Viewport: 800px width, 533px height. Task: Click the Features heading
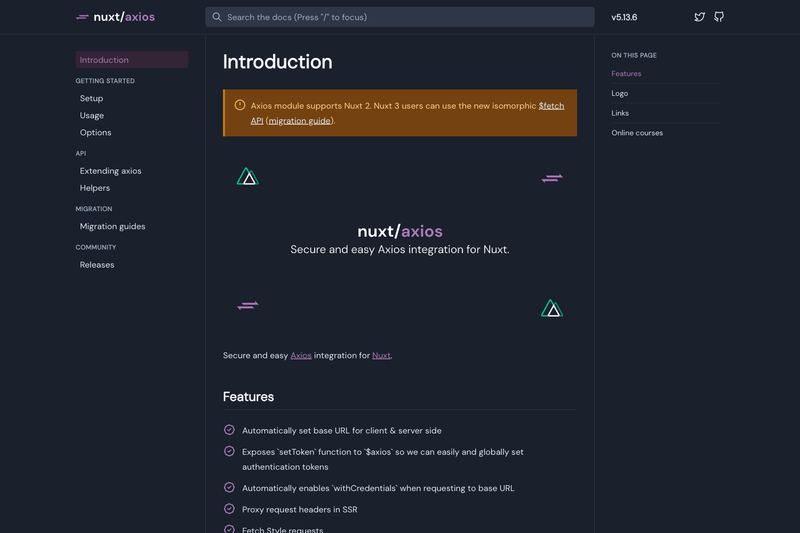tap(248, 397)
